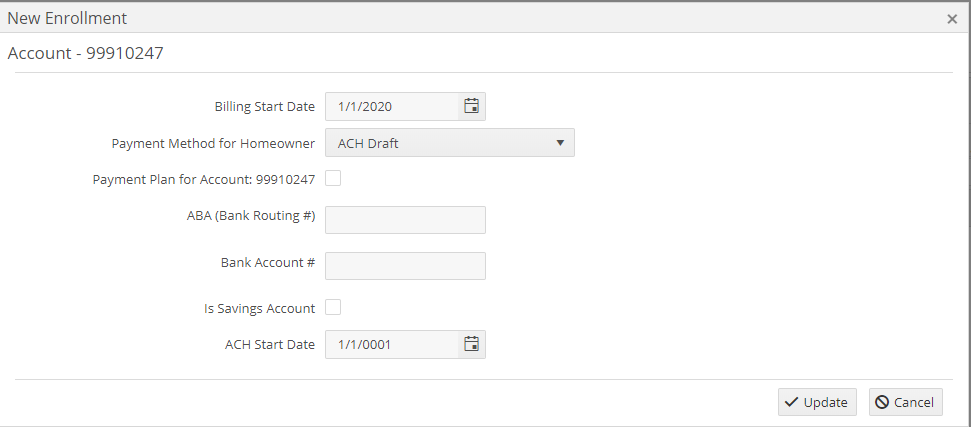Click the Account - 99910247 heading
Screen dimensions: 971x427
coord(85,53)
